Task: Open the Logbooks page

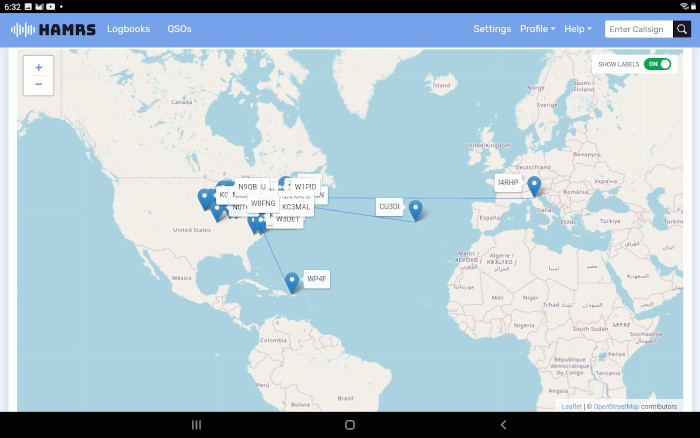Action: pos(128,29)
